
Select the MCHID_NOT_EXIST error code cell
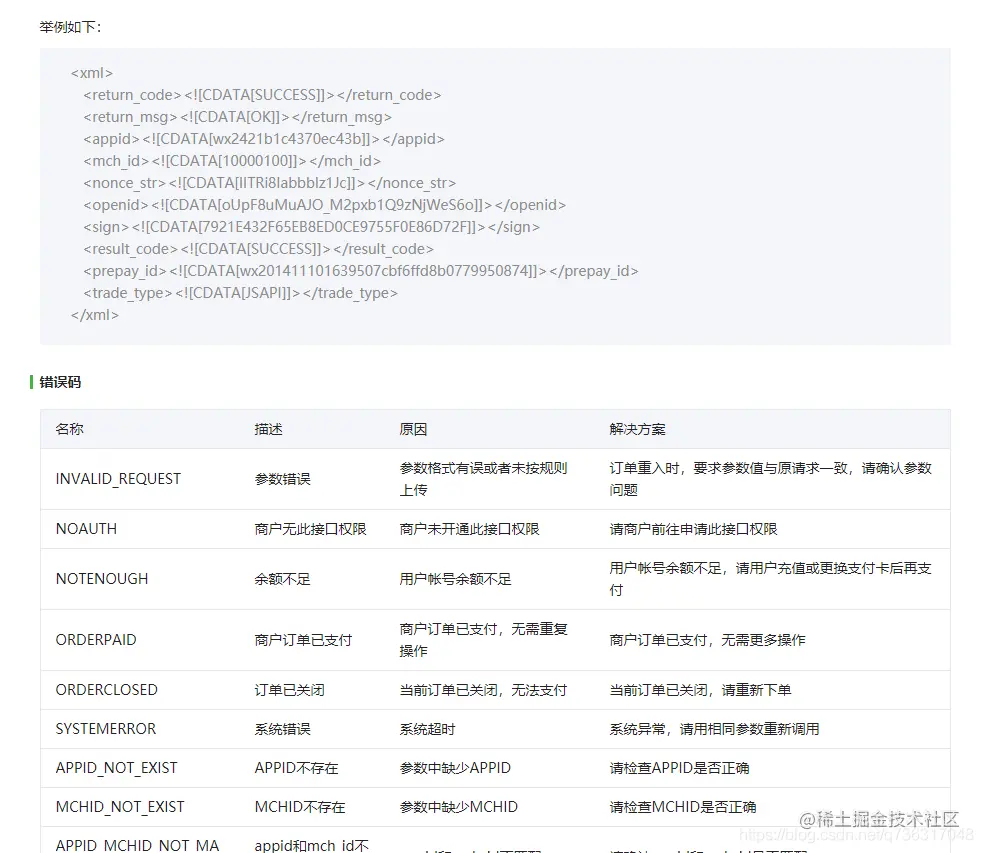120,807
